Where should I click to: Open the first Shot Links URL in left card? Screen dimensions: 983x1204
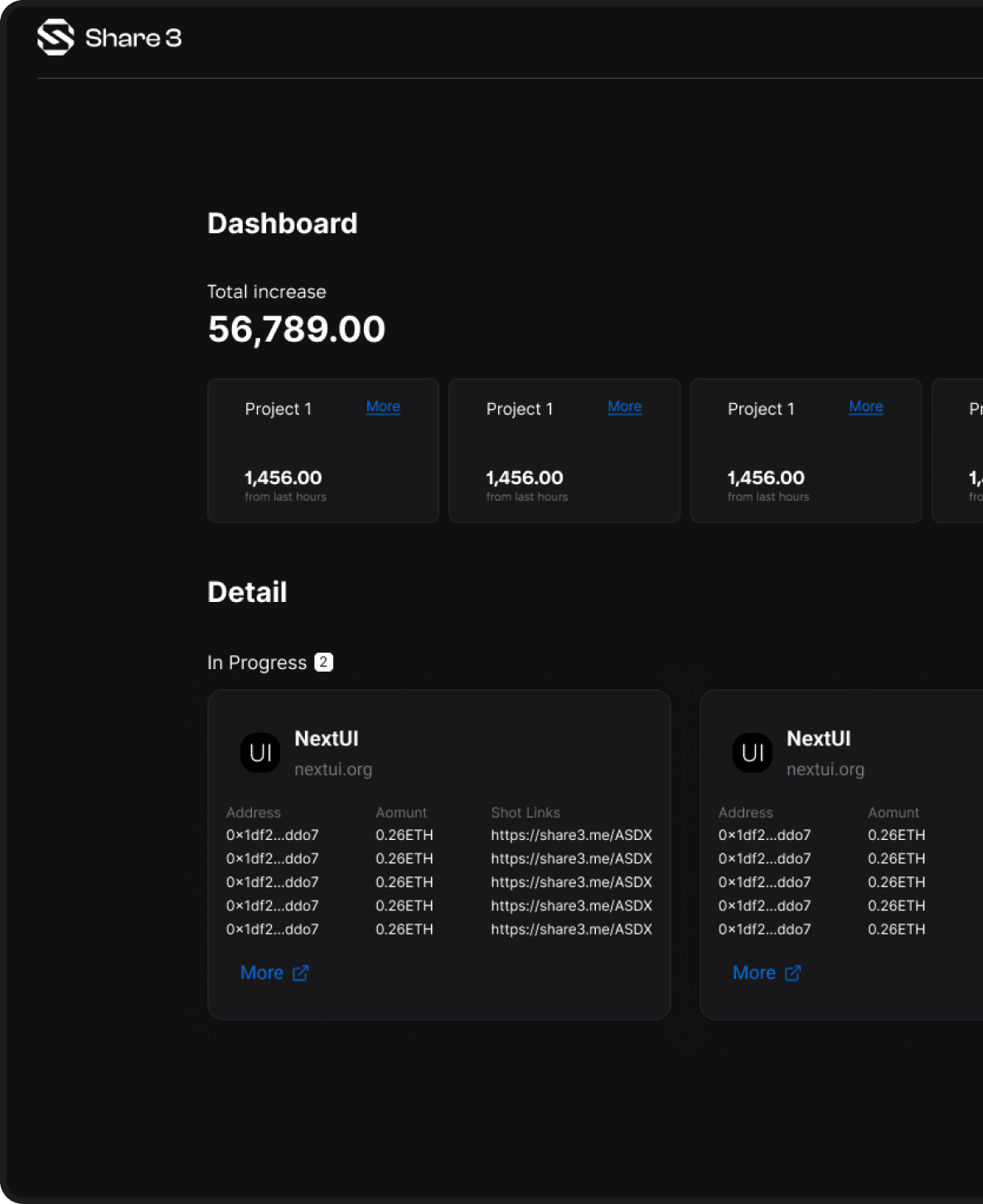click(571, 835)
